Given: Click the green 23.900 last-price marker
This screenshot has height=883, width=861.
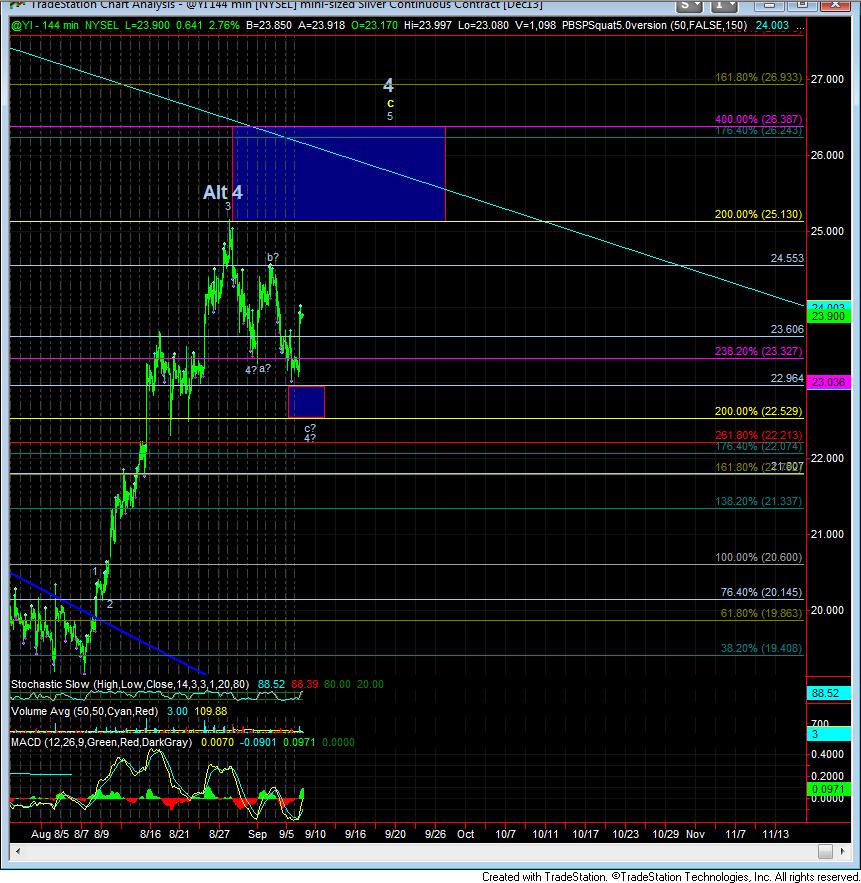Looking at the screenshot, I should (828, 316).
